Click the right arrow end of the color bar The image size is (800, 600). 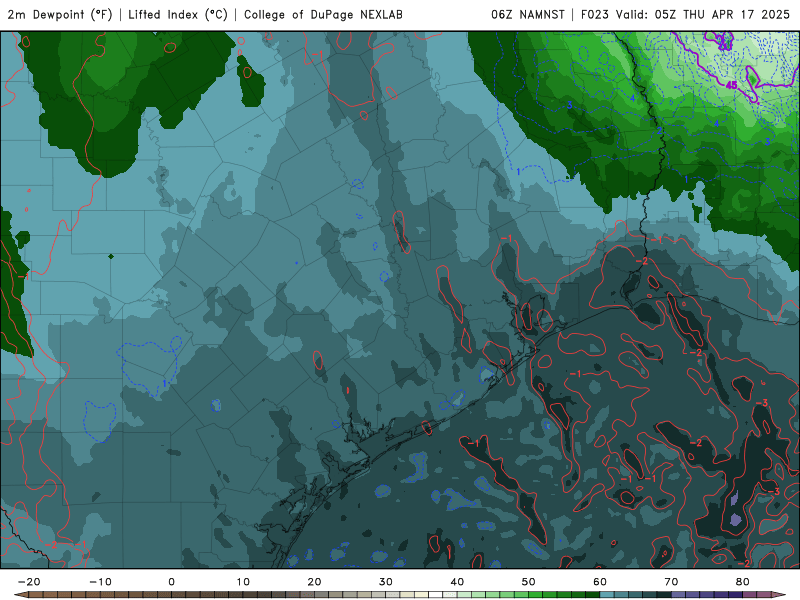[x=779, y=594]
